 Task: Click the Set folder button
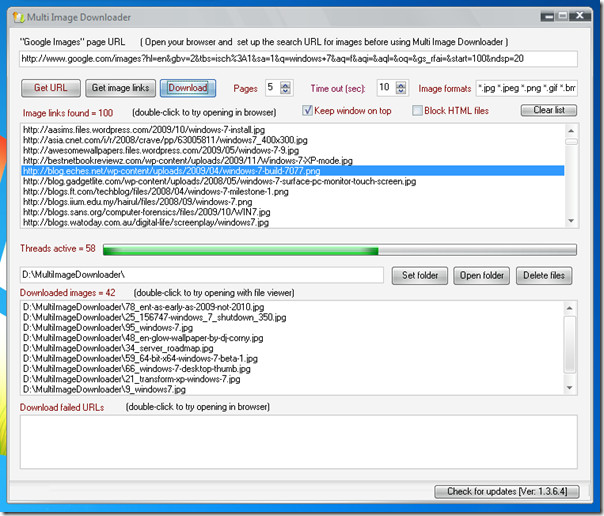[421, 275]
